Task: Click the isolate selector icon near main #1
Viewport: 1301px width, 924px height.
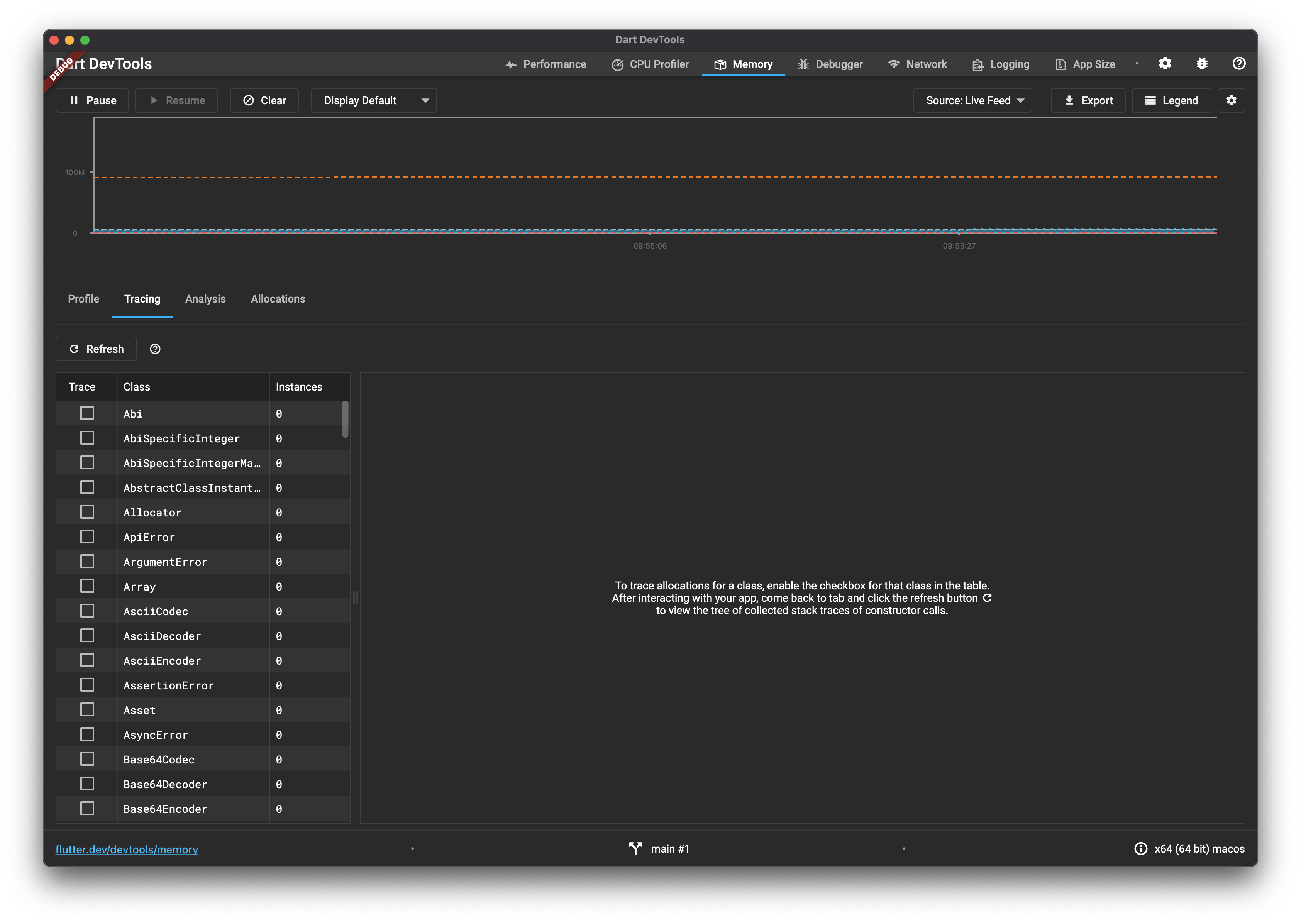Action: [x=635, y=849]
